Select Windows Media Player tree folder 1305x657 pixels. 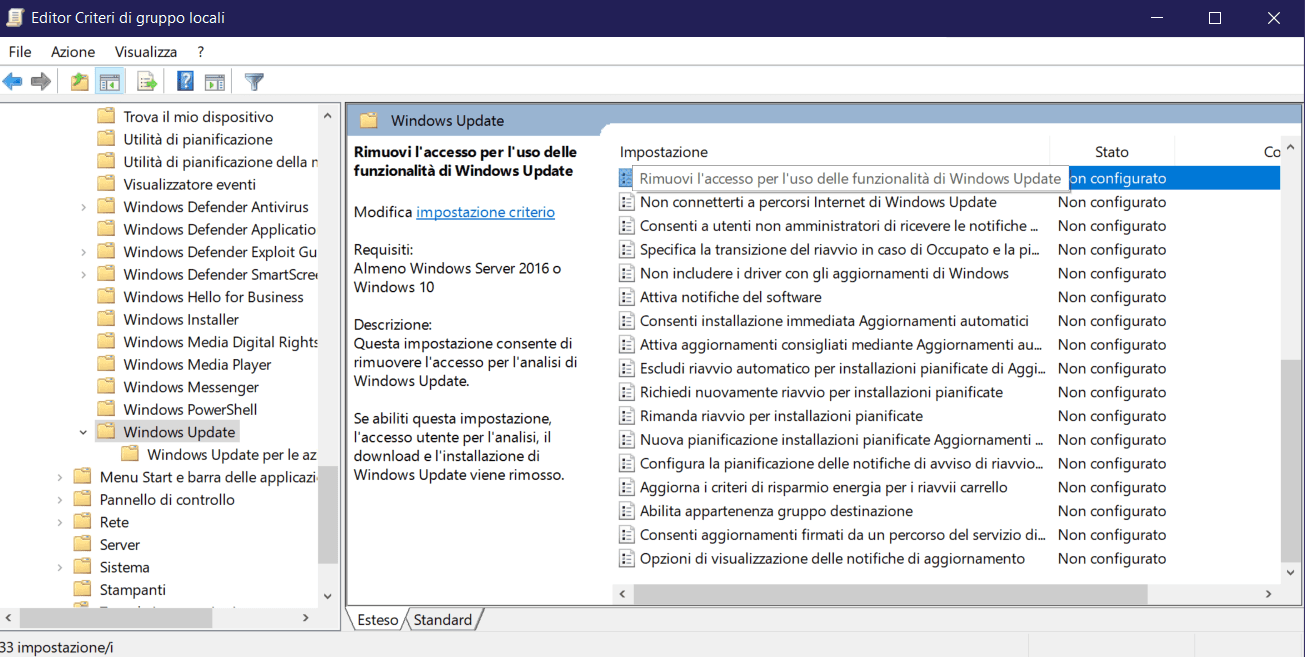tap(197, 364)
